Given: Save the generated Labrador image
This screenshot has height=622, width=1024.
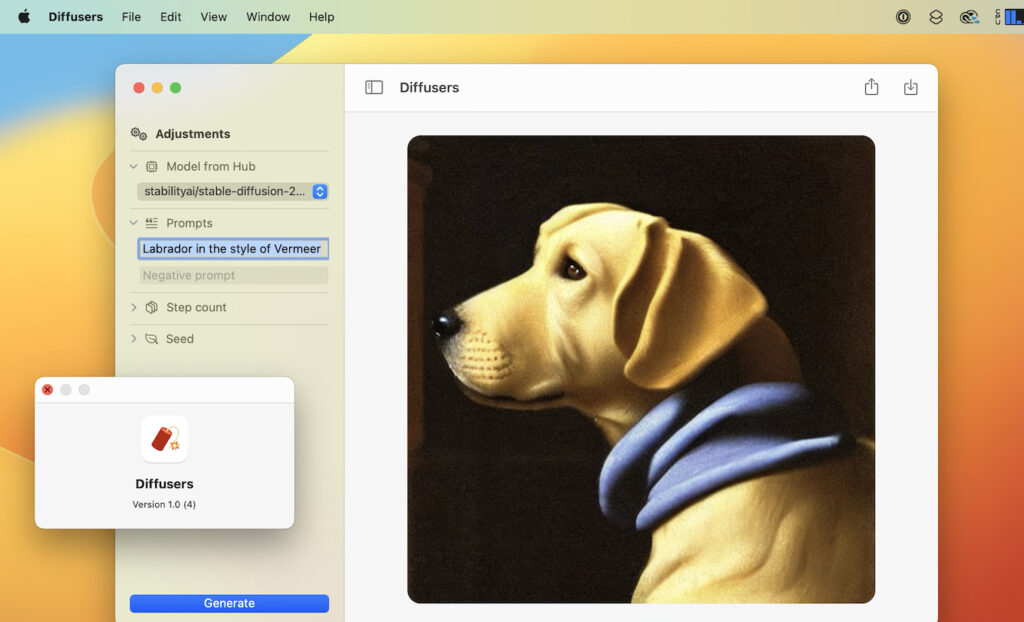Looking at the screenshot, I should click(910, 87).
